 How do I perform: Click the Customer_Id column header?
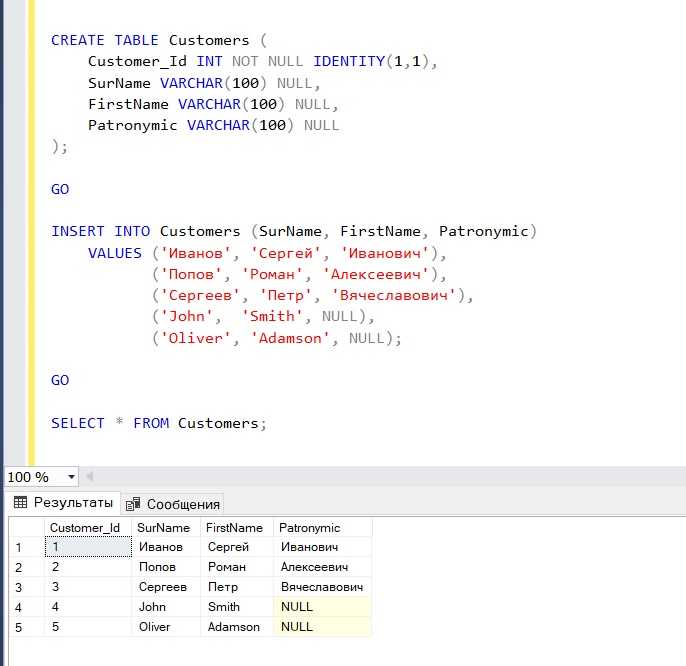pyautogui.click(x=87, y=527)
